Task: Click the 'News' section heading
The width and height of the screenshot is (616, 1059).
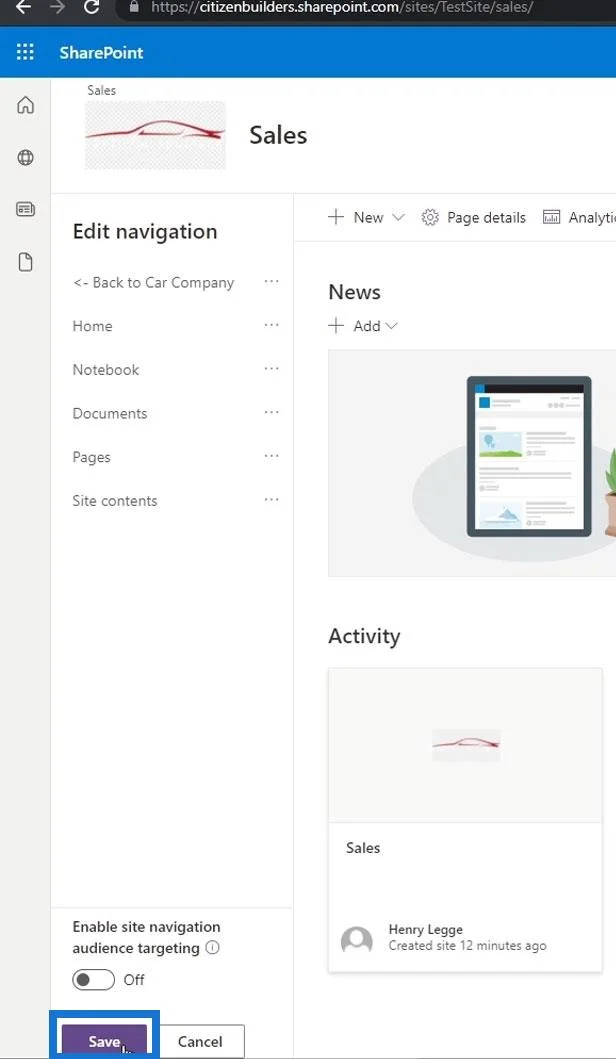Action: (355, 292)
